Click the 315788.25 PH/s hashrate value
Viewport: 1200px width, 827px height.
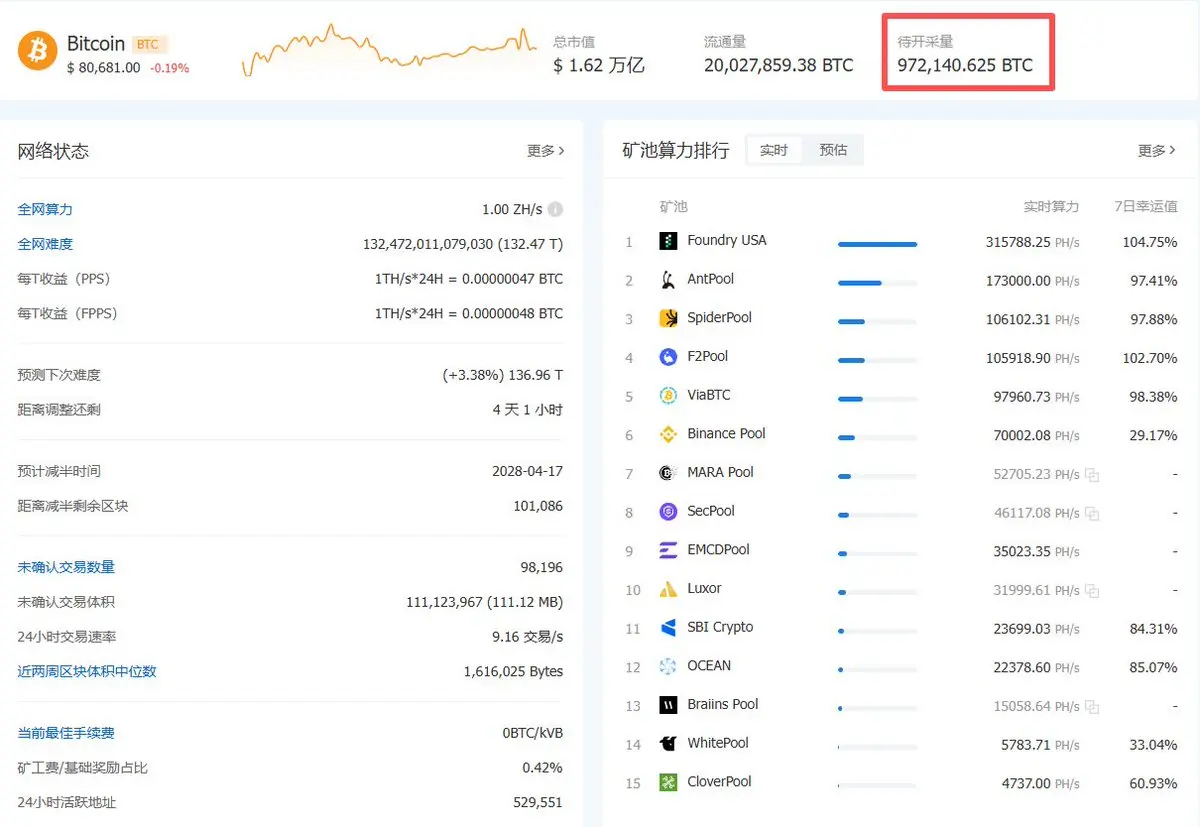pos(1033,242)
